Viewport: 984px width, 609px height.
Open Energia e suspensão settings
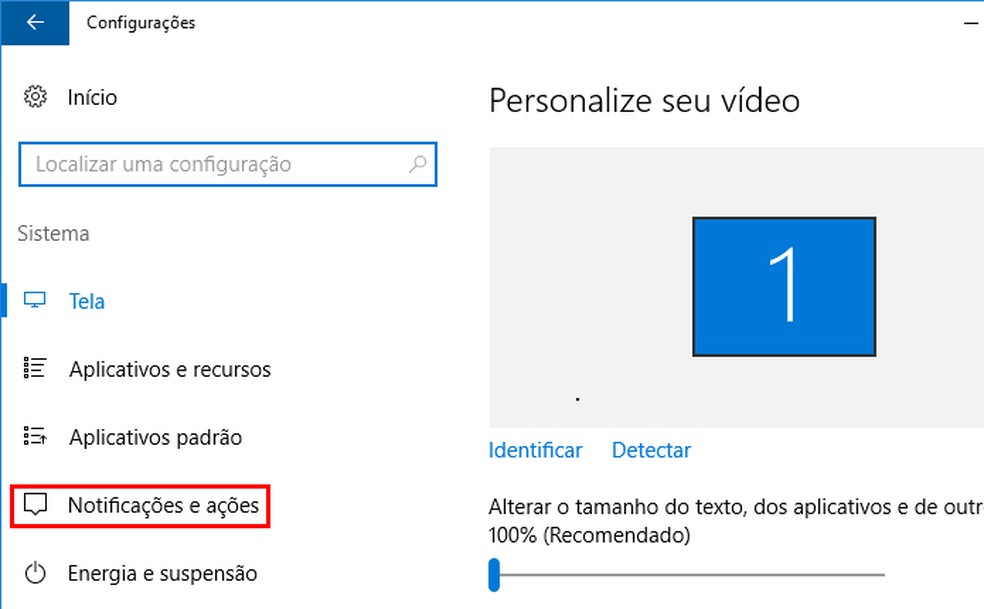(162, 573)
